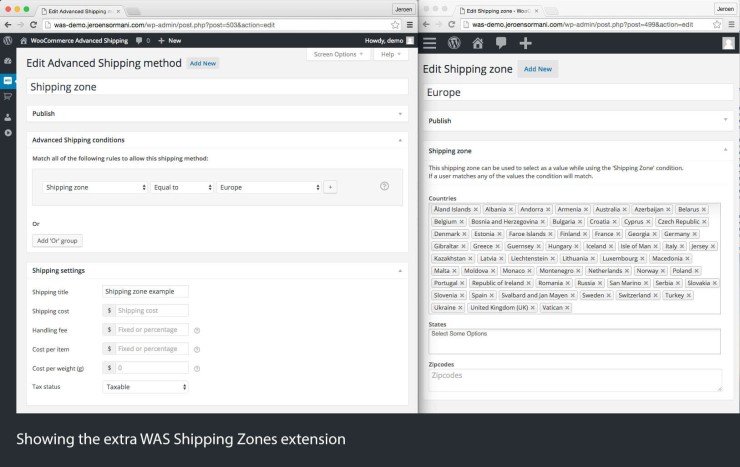Click help icon next to Cost per weight

pos(197,369)
